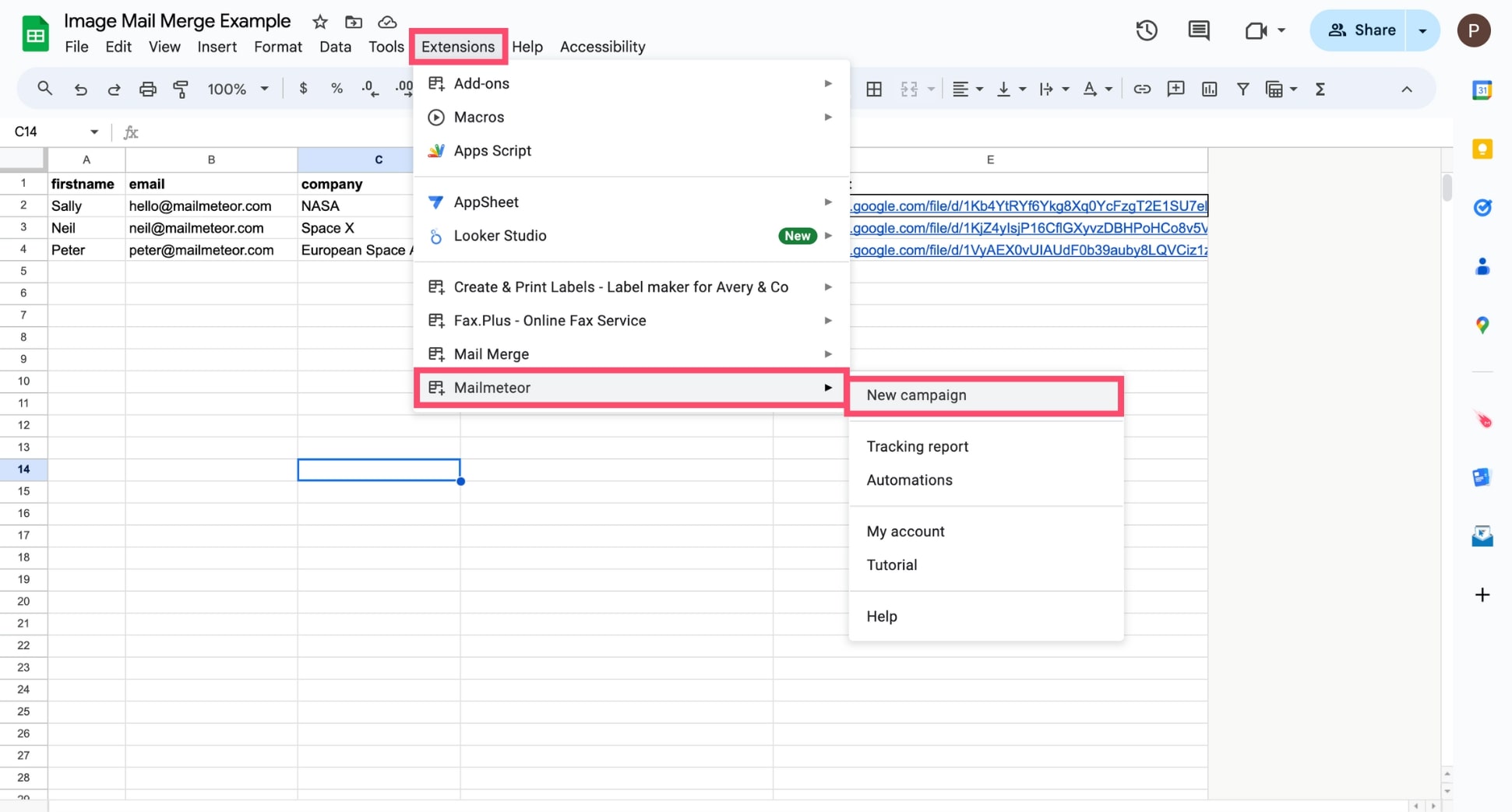The width and height of the screenshot is (1512, 812).
Task: Click the insert chart icon
Action: (x=1209, y=89)
